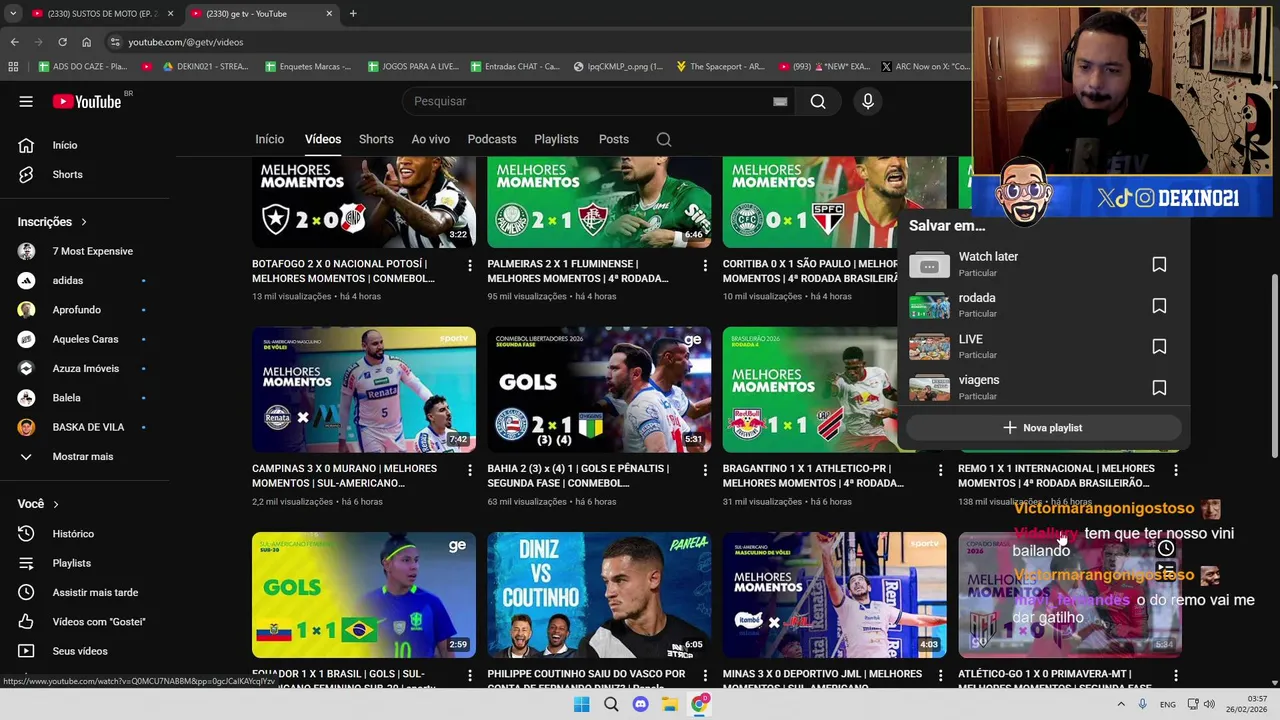Image resolution: width=1280 pixels, height=720 pixels.
Task: Toggle save to viagens playlist bookmark
Action: pos(1159,388)
